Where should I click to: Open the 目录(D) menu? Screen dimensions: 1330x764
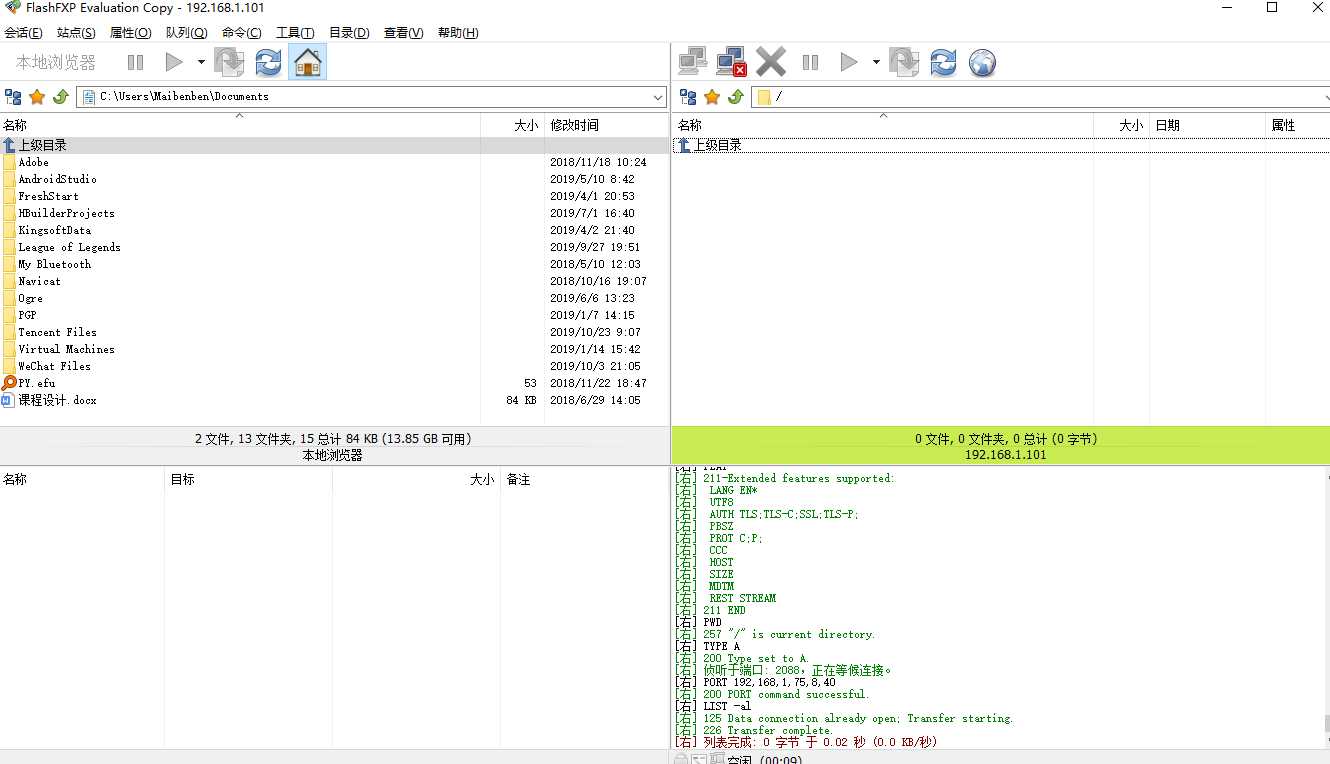pos(349,33)
